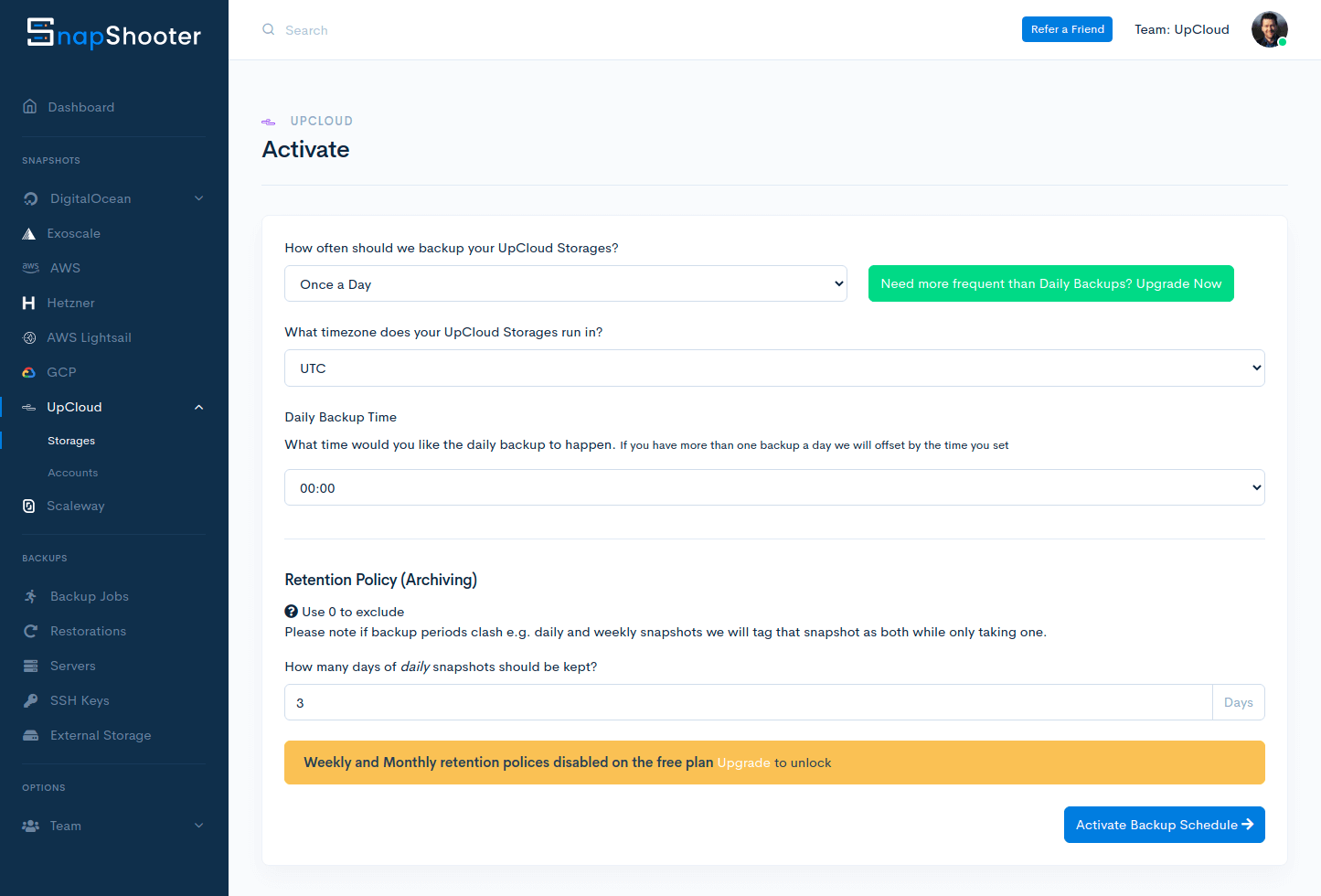
Task: Go to Backup Jobs
Action: point(89,596)
